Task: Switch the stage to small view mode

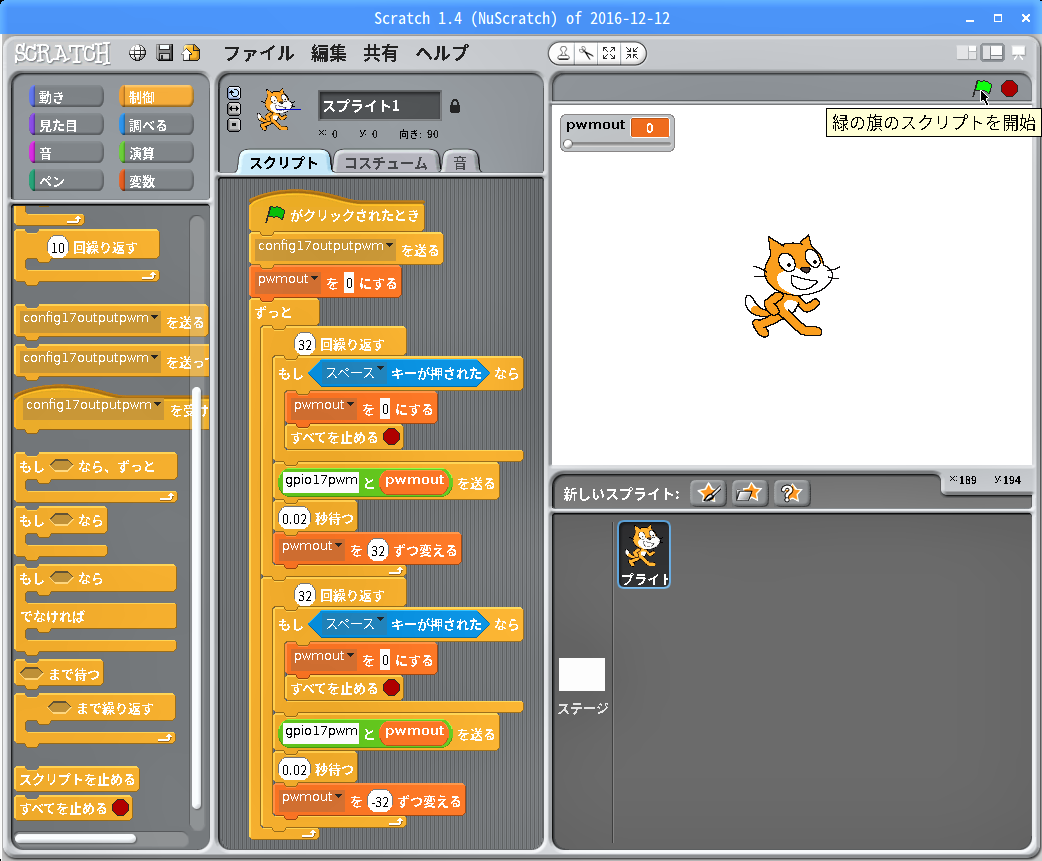Action: point(966,53)
